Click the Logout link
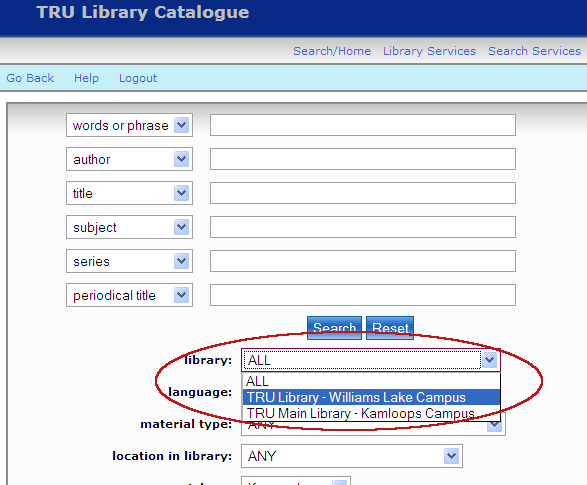Viewport: 587px width, 485px height. click(138, 78)
